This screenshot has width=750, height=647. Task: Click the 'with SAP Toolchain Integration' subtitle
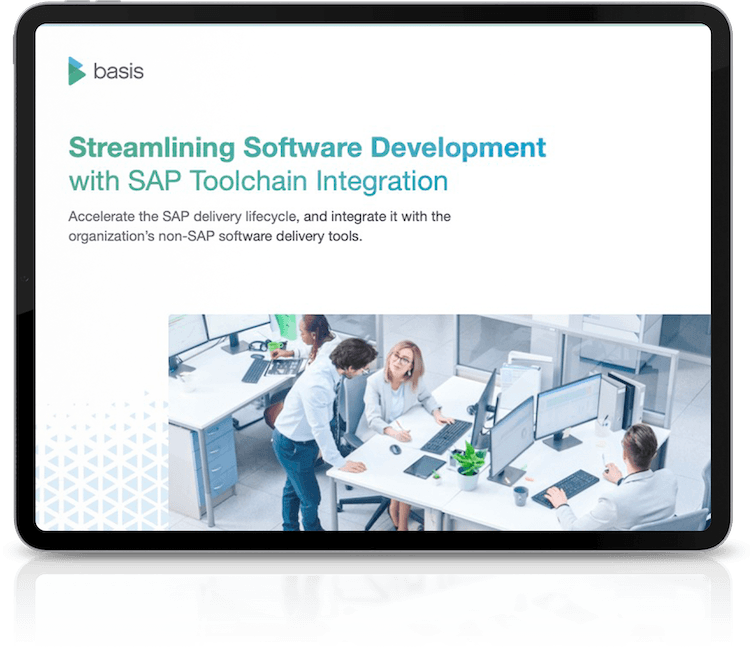click(x=258, y=181)
